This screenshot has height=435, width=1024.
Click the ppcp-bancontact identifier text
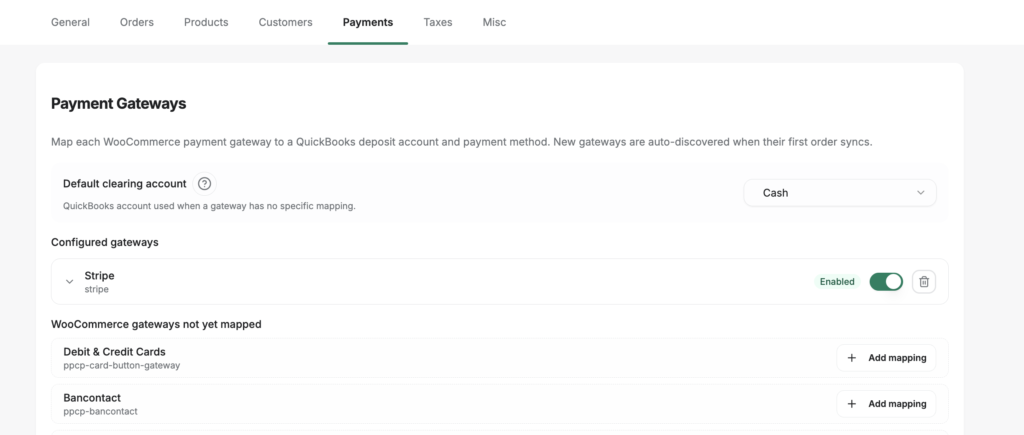pos(101,411)
